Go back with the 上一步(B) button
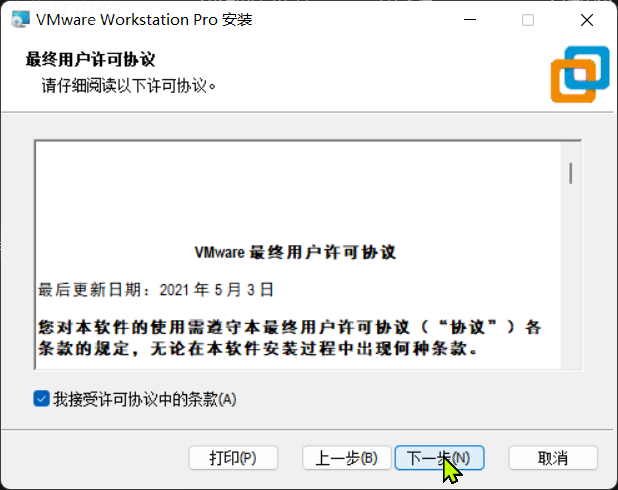Screen dimensions: 618x490 pyautogui.click(x=346, y=458)
